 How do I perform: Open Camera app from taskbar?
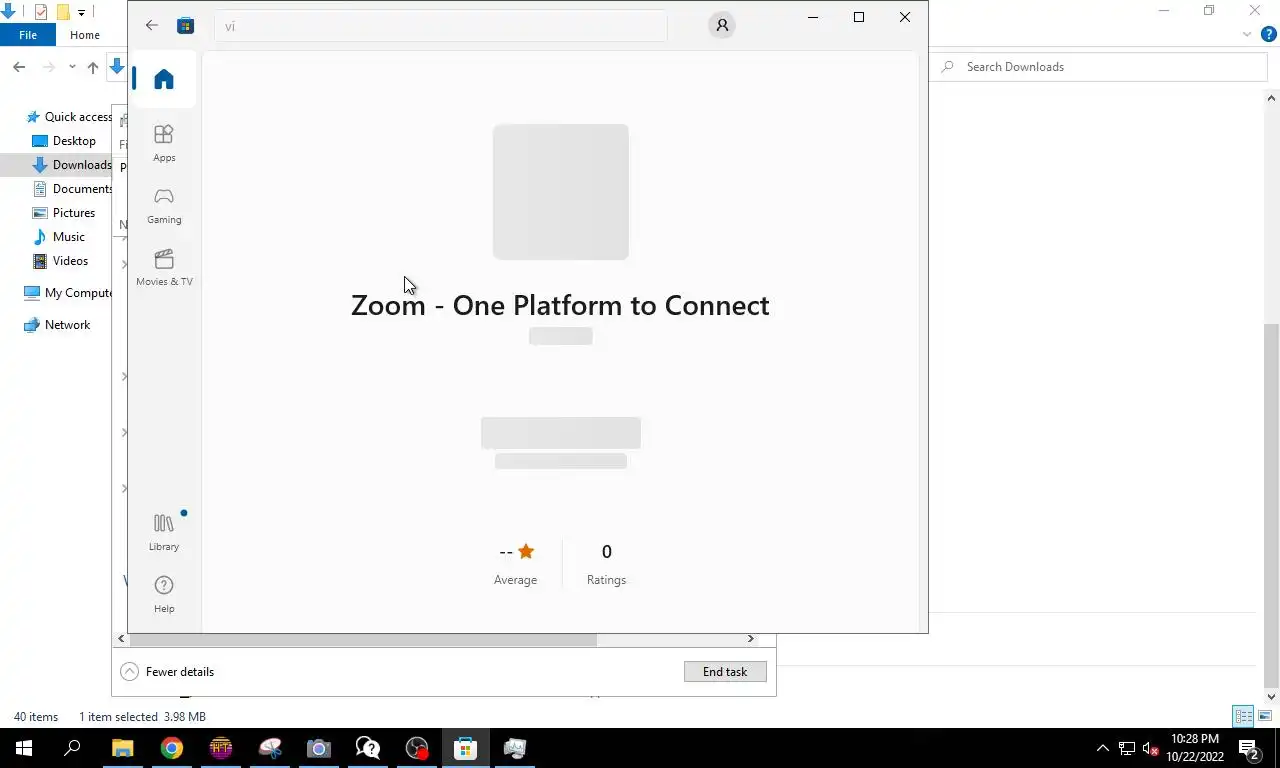click(319, 748)
